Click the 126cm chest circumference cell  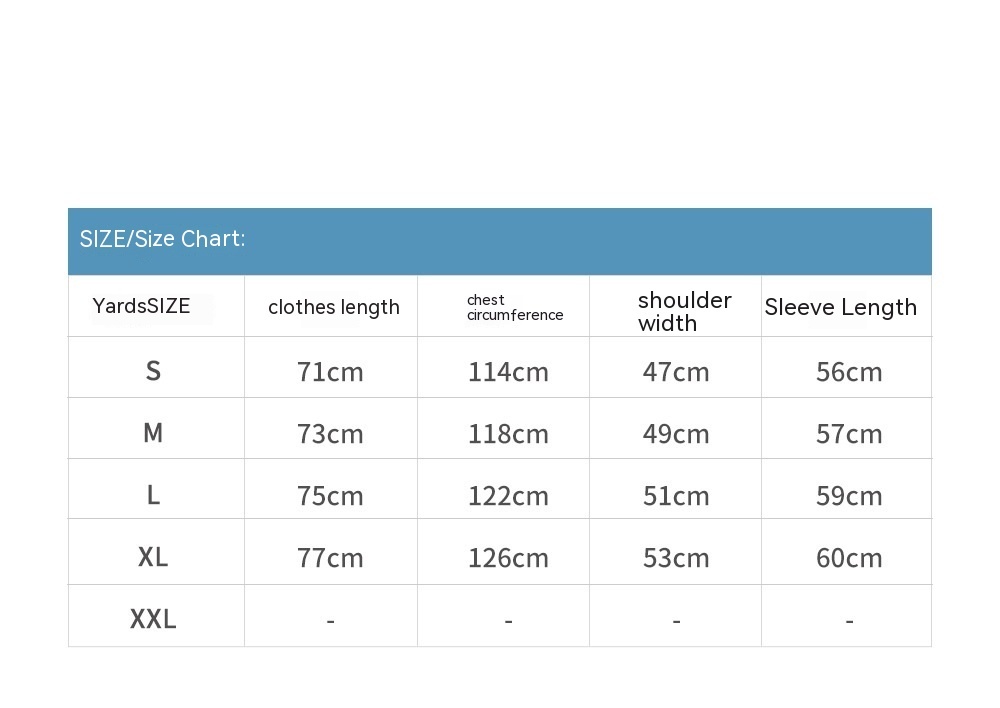click(508, 558)
